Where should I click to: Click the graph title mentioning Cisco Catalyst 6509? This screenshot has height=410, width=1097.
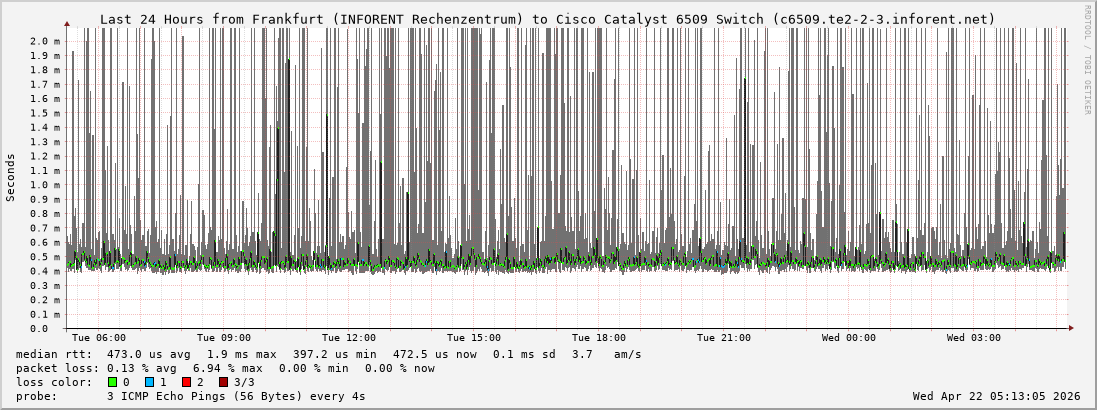pyautogui.click(x=547, y=19)
